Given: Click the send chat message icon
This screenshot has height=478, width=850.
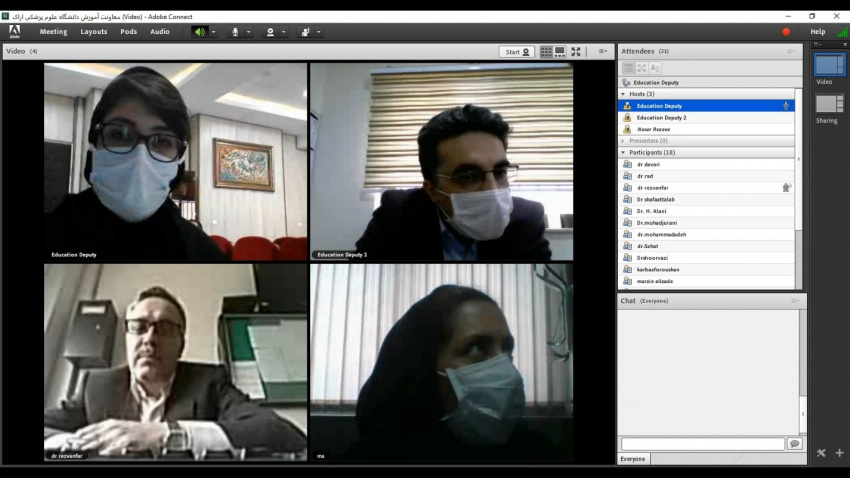Looking at the screenshot, I should coord(794,443).
